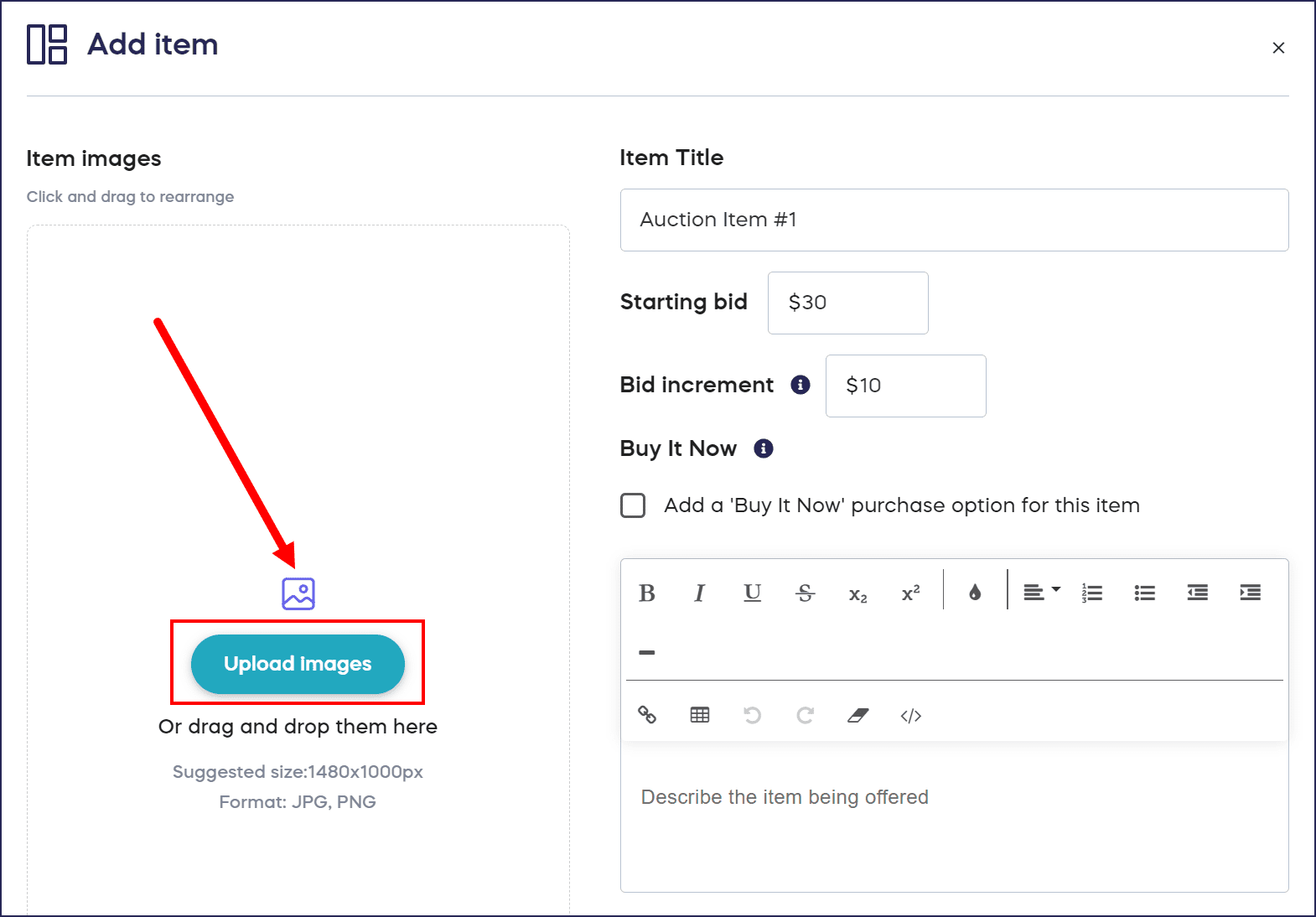Insert an ordered numbered list
This screenshot has height=917, width=1316.
(x=1091, y=593)
